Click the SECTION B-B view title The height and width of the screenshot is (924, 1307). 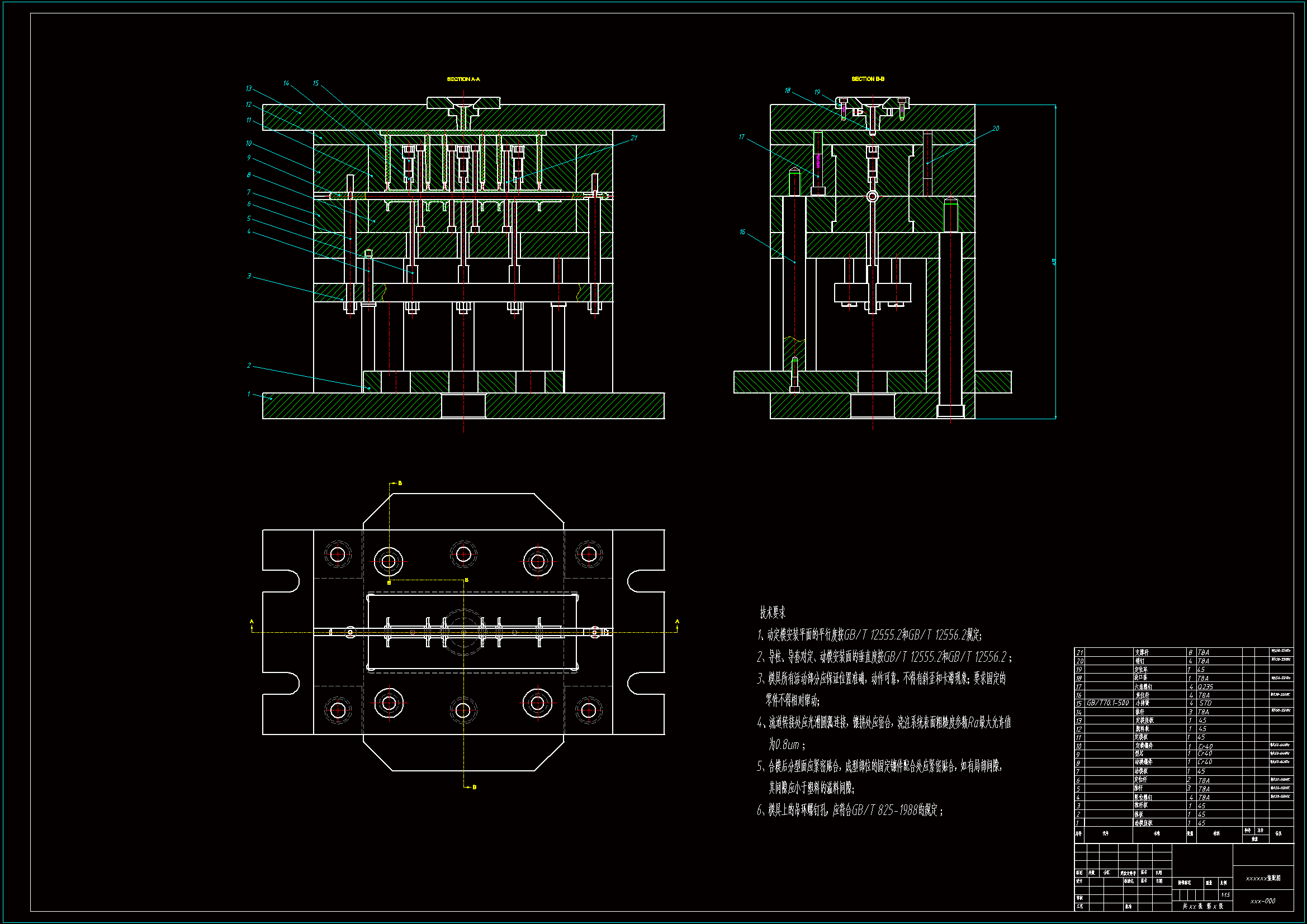(868, 79)
